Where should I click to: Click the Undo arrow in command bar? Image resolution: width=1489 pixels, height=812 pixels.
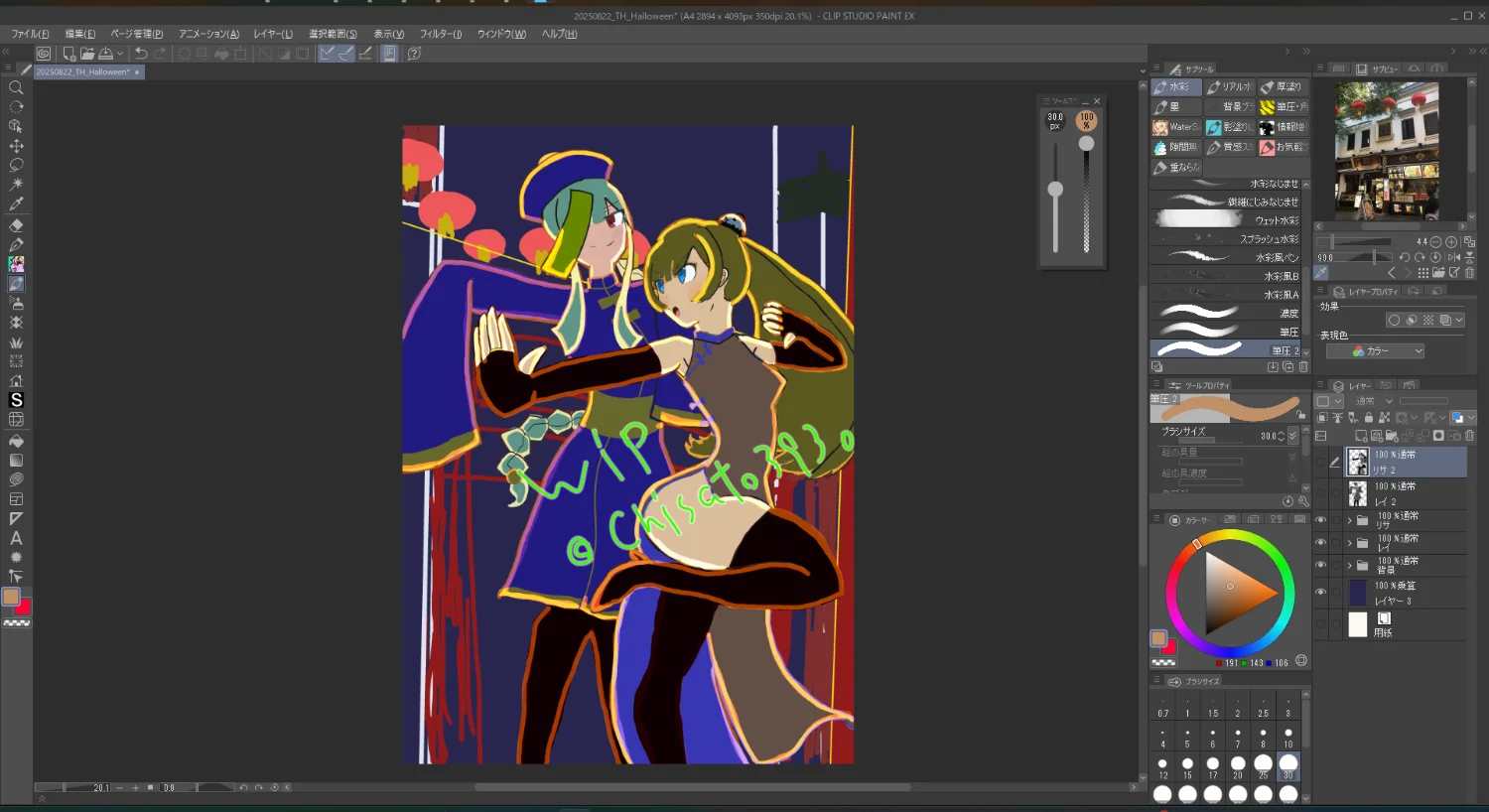pos(141,54)
